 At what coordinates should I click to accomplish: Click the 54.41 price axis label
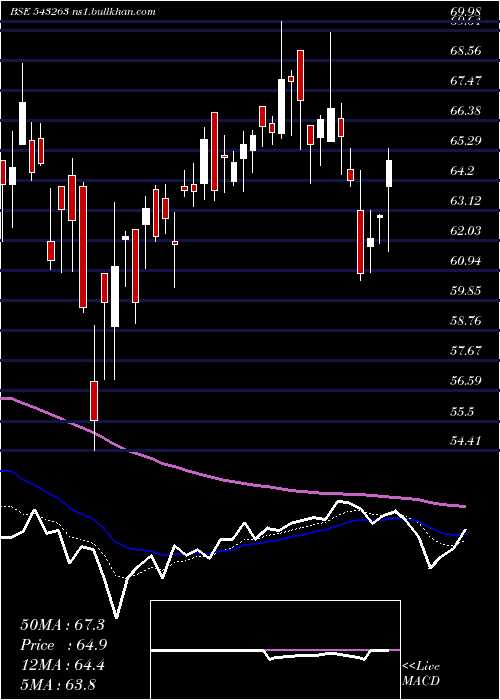click(x=466, y=441)
